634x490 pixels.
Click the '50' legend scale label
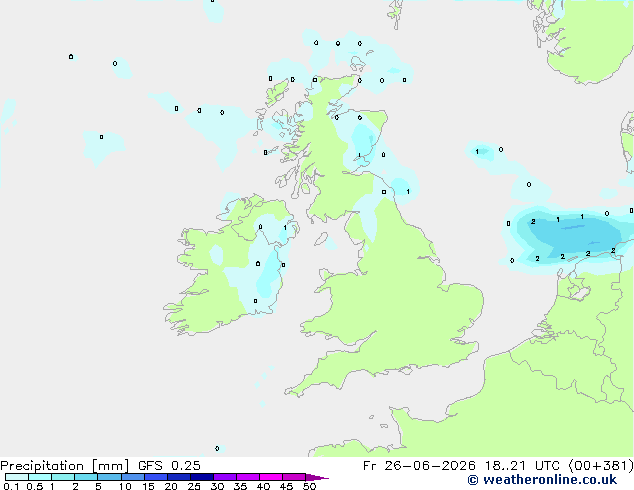tap(309, 486)
